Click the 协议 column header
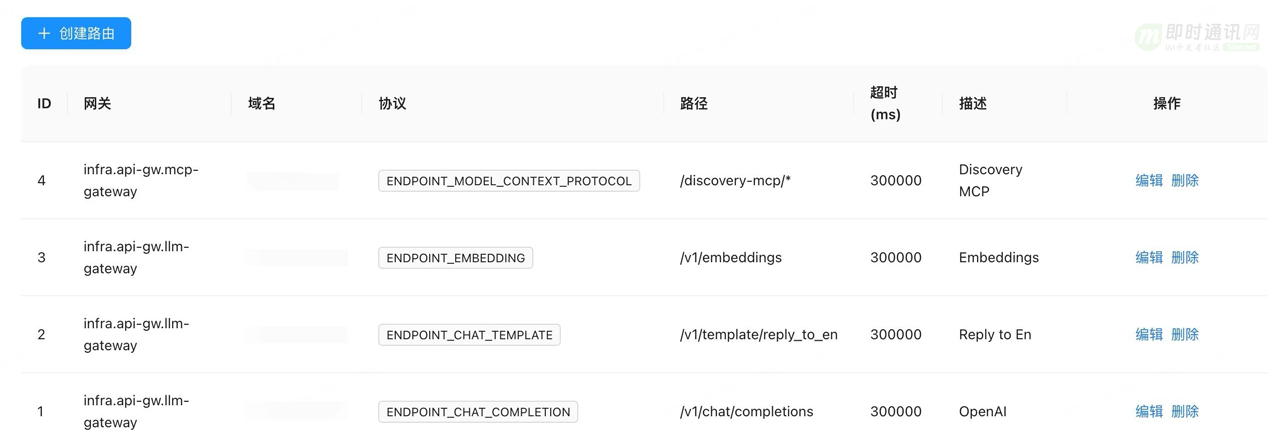The image size is (1271, 443). click(x=393, y=103)
